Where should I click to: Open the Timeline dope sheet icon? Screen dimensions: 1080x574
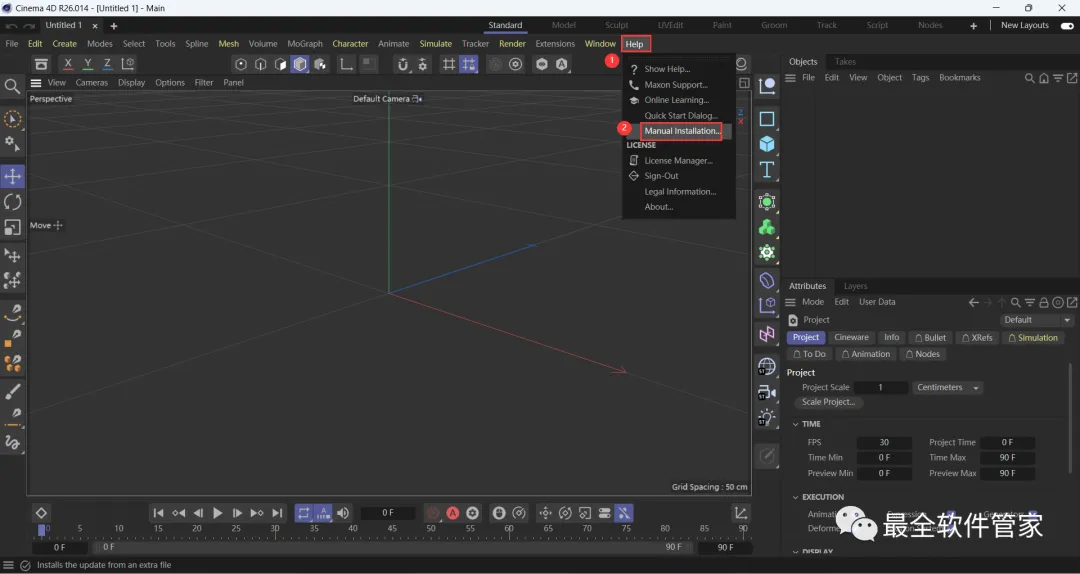(x=740, y=513)
